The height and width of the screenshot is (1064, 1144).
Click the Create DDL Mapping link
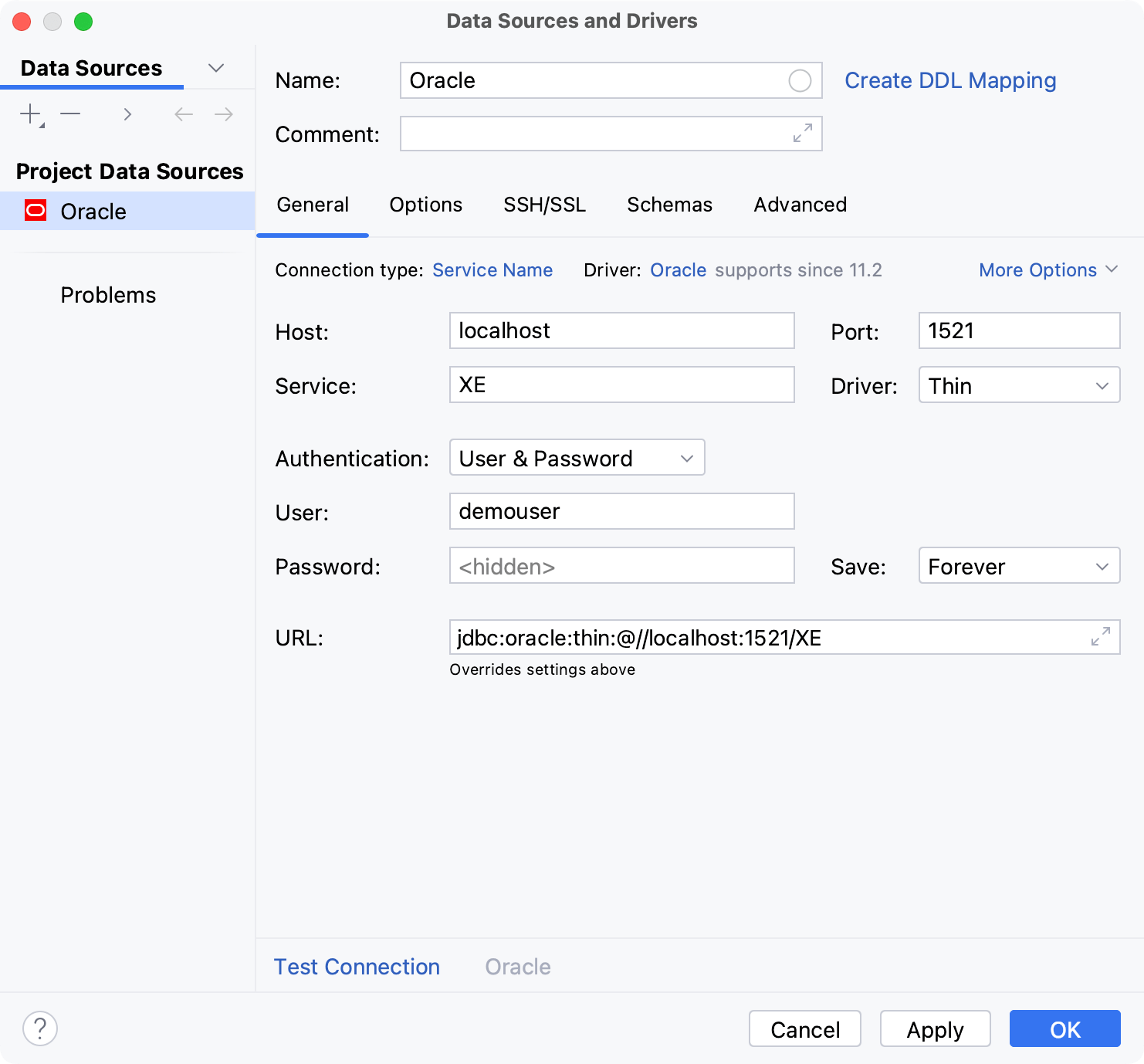tap(950, 80)
